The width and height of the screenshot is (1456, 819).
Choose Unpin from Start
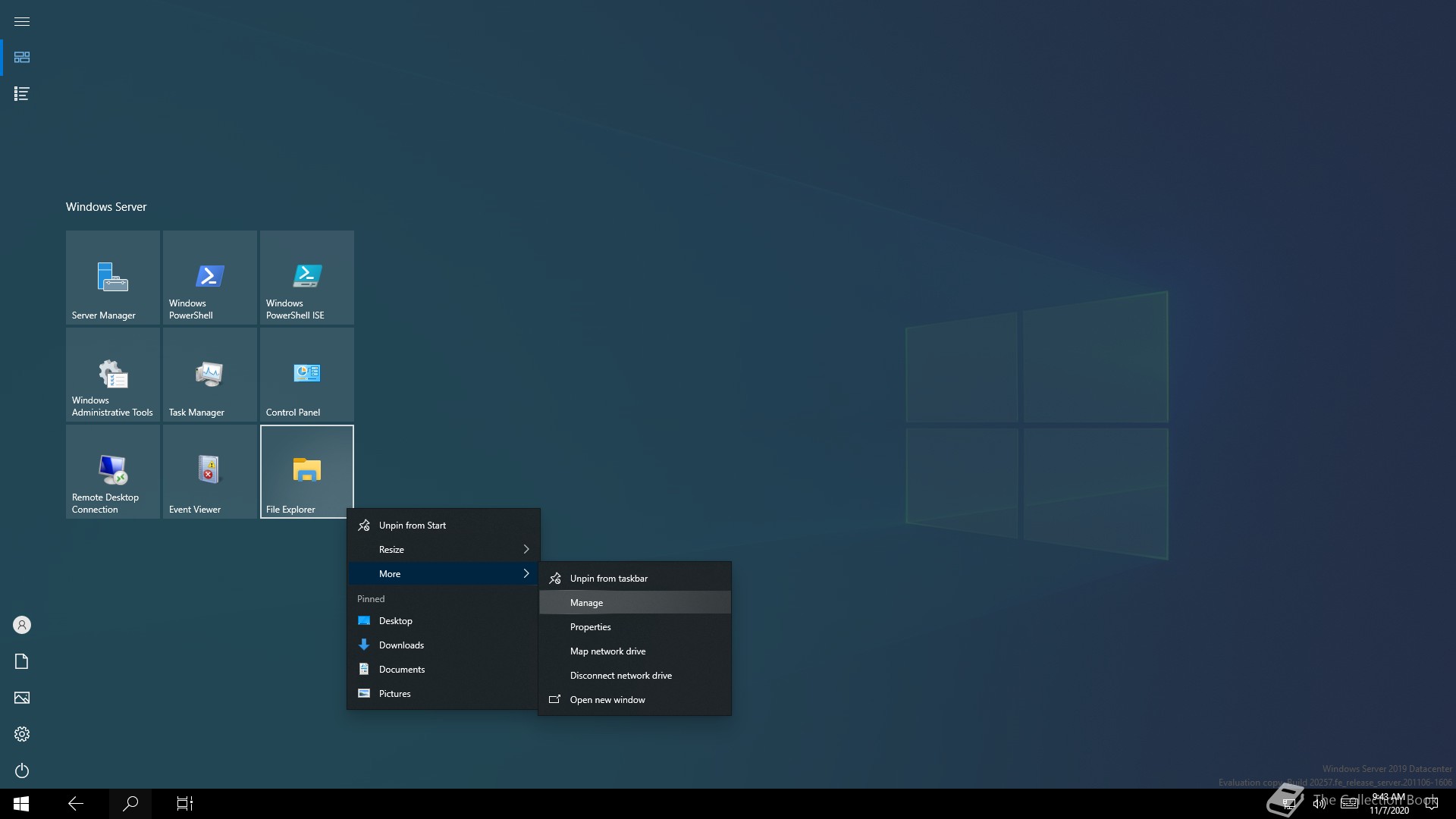click(x=444, y=526)
